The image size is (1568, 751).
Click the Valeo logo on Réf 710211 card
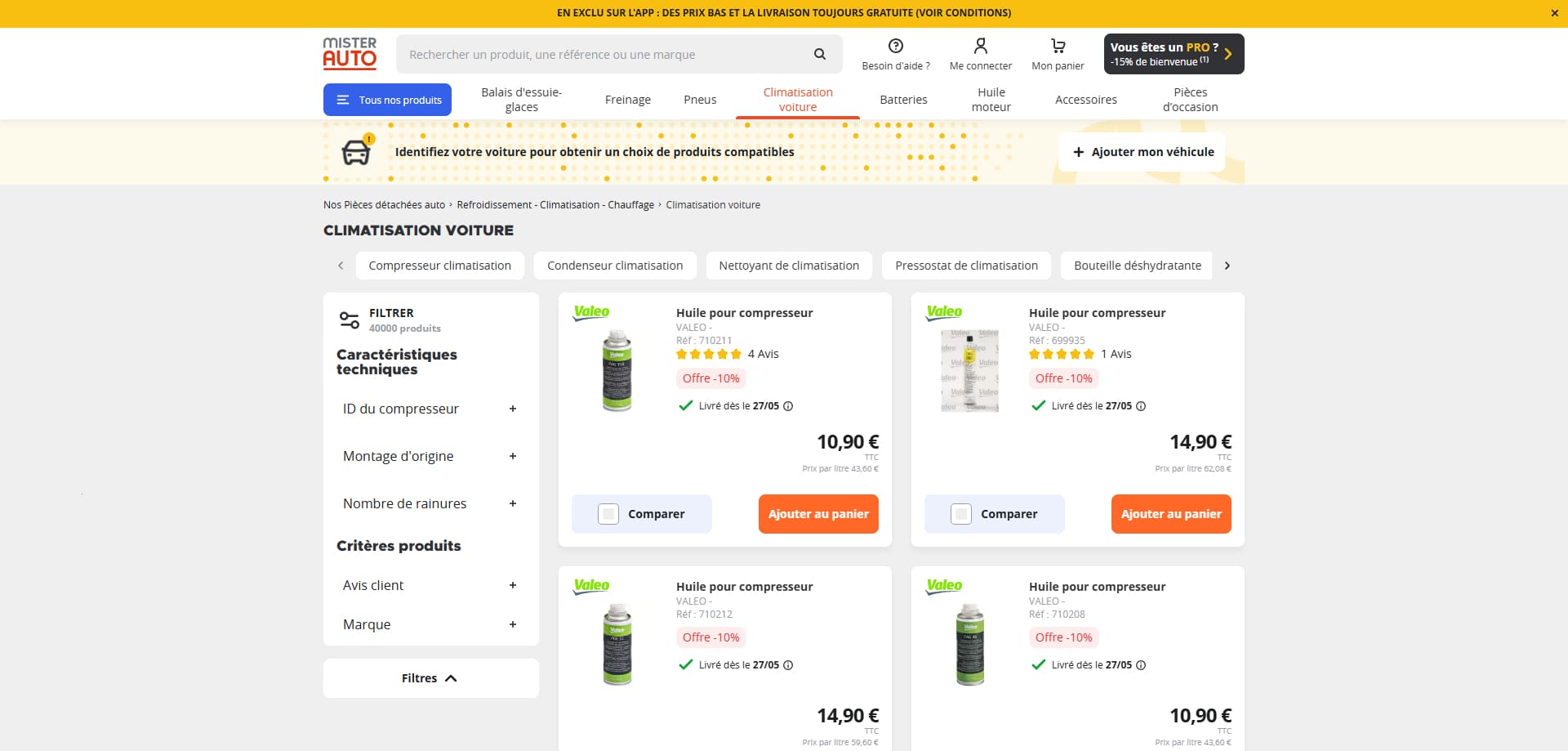591,312
